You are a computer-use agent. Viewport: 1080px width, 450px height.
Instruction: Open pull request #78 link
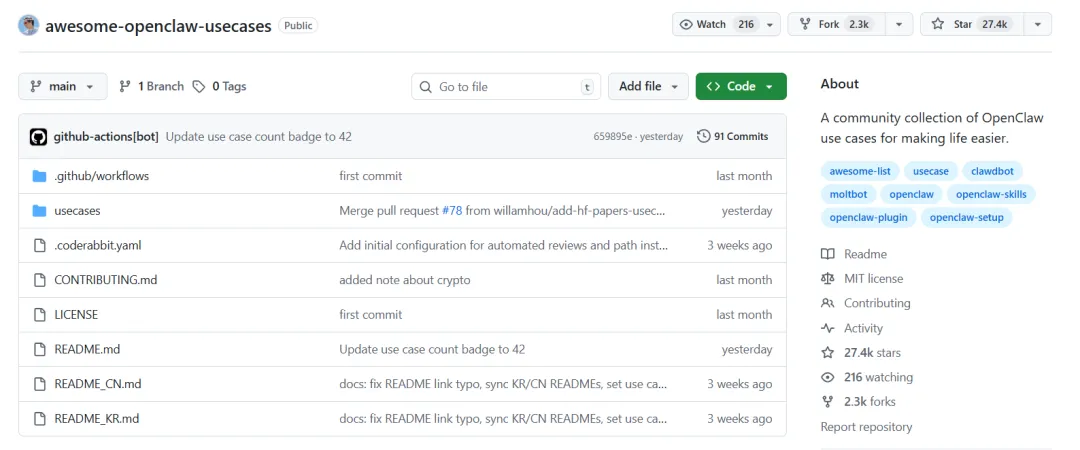[451, 211]
